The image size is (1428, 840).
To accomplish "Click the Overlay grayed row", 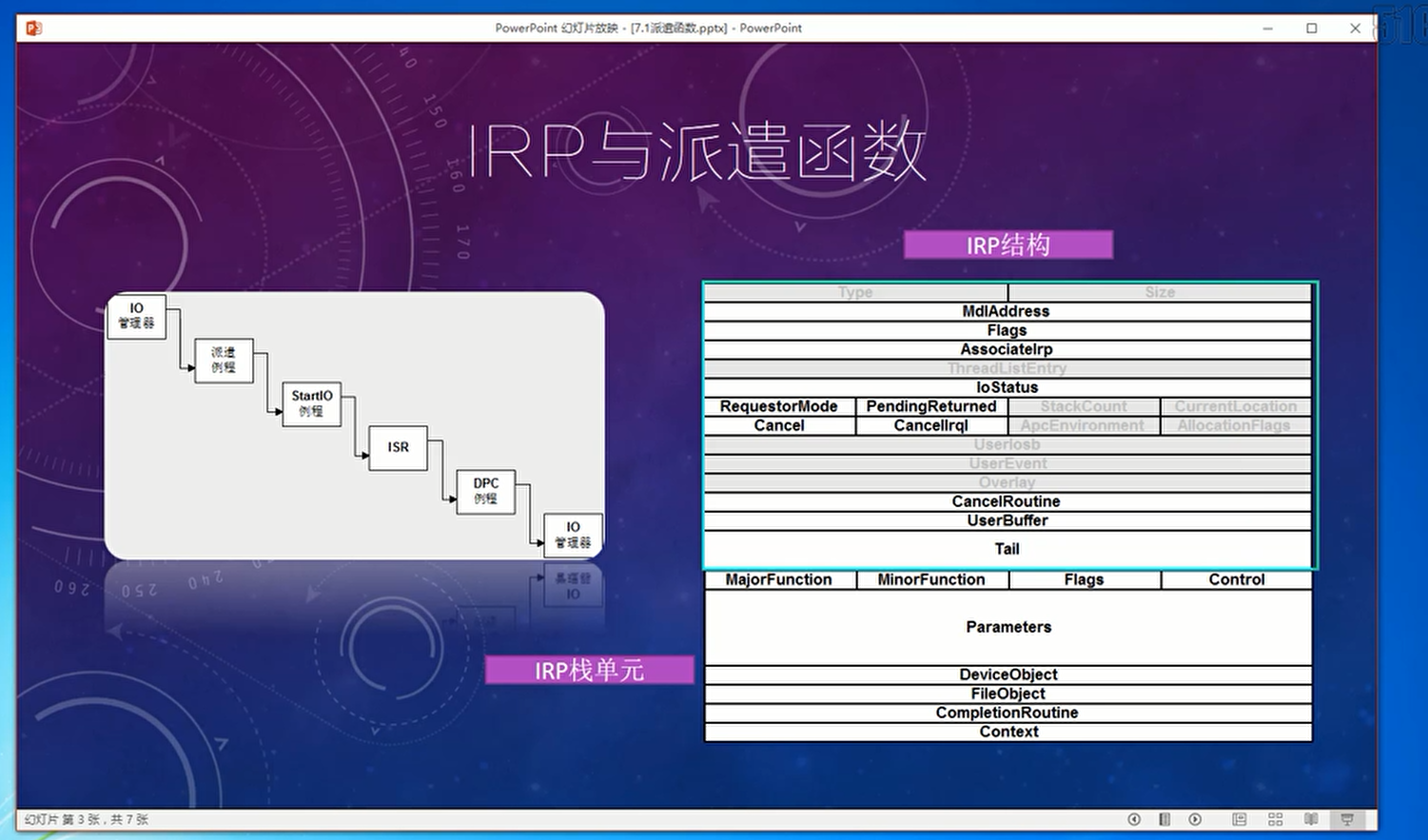I will pos(1007,482).
